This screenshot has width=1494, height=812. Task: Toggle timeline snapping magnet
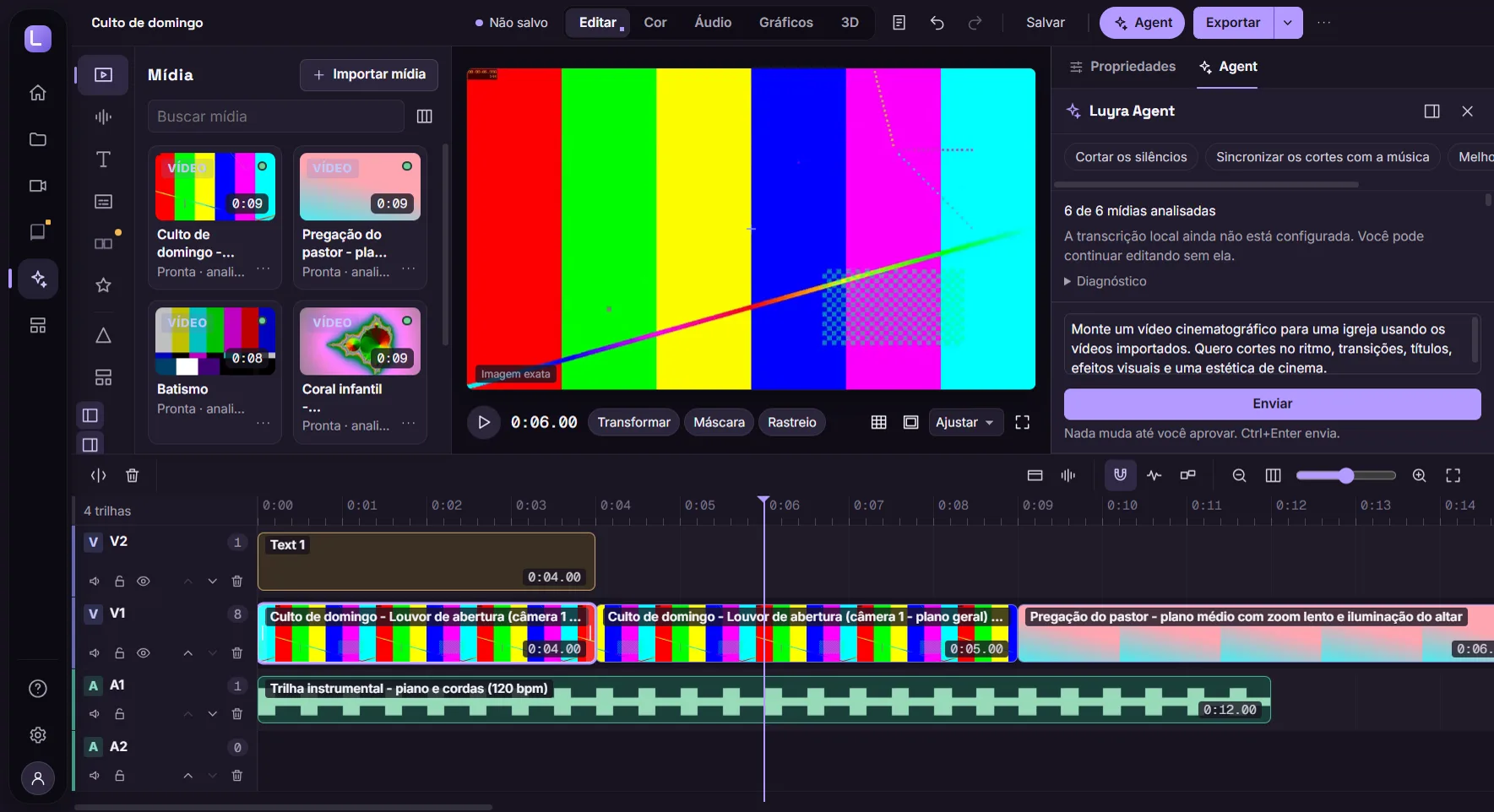(x=1120, y=475)
